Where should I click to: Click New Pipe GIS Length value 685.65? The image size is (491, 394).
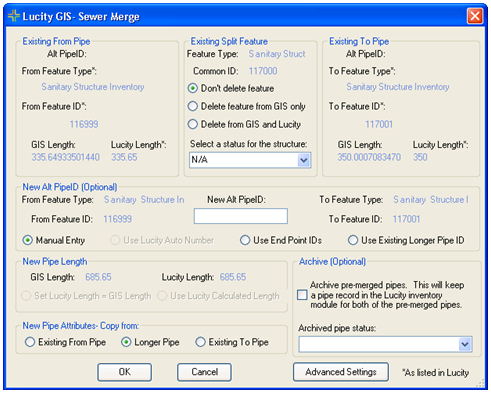pos(98,277)
